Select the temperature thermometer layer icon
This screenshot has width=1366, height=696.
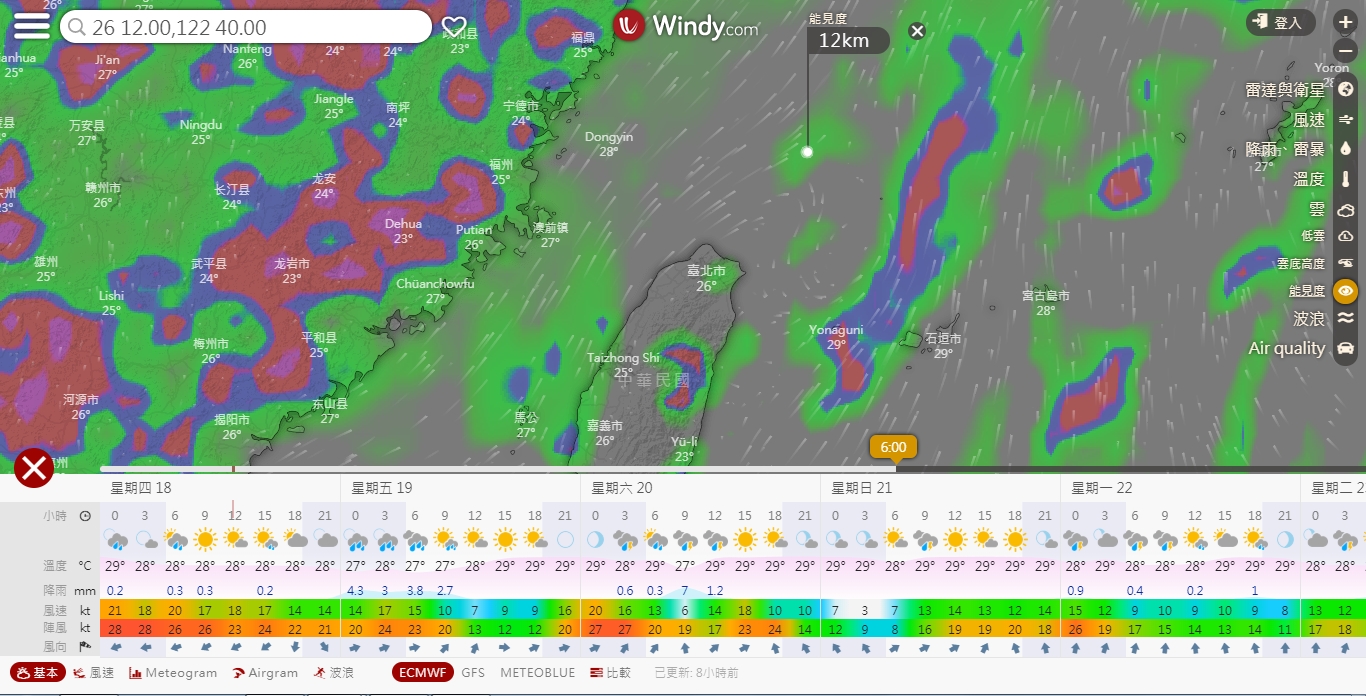(x=1346, y=180)
